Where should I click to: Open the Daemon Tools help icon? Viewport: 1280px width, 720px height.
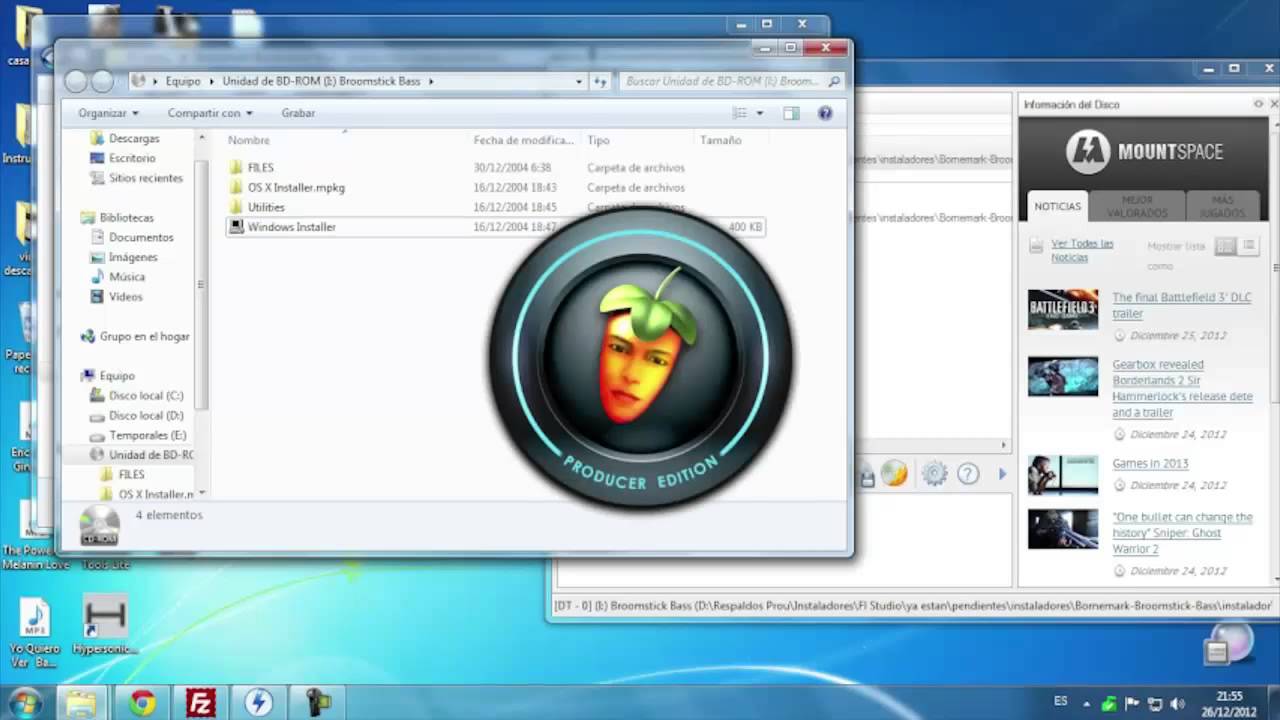pyautogui.click(x=968, y=474)
